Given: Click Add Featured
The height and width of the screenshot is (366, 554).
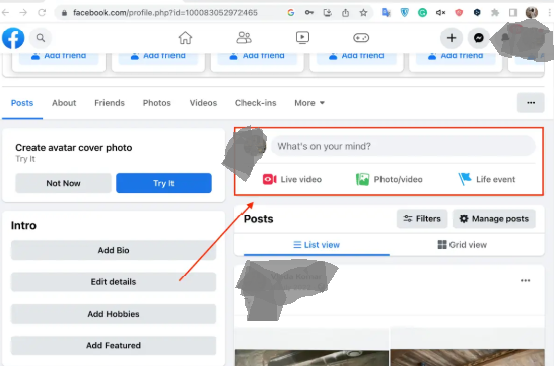Looking at the screenshot, I should pyautogui.click(x=113, y=345).
